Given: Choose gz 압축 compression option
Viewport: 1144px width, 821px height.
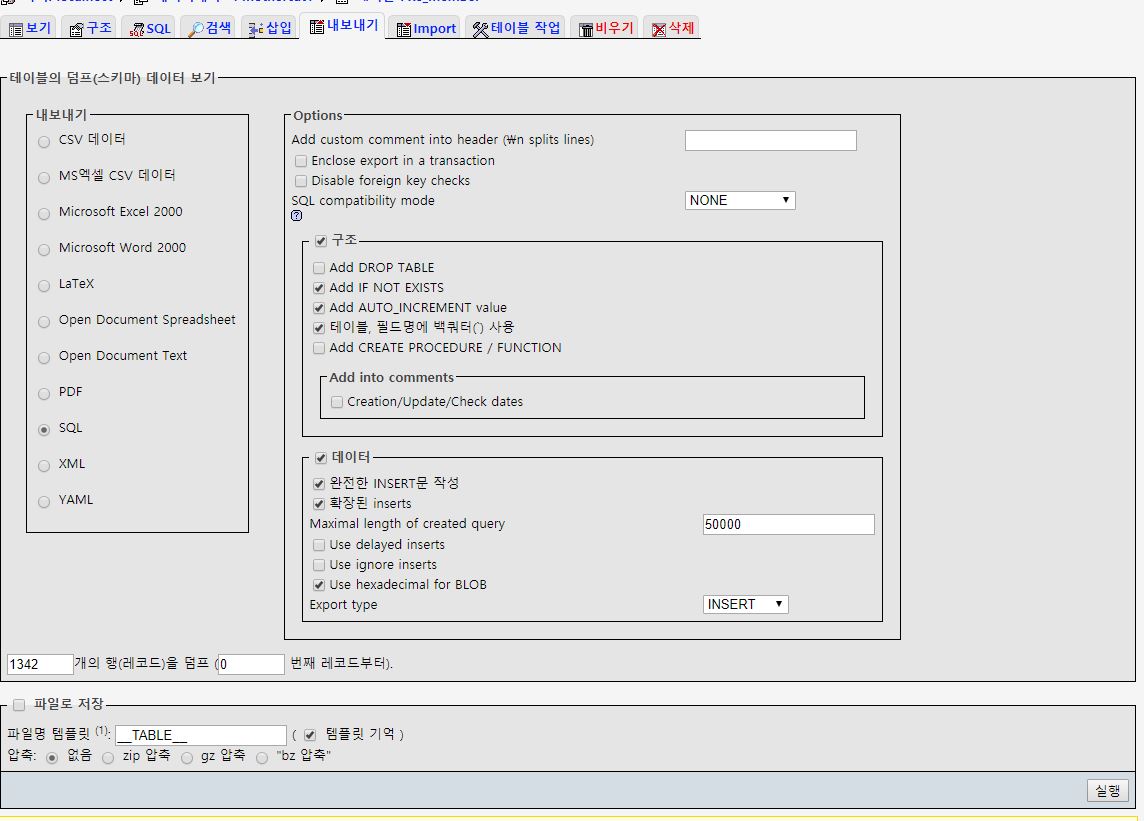Looking at the screenshot, I should click(187, 758).
